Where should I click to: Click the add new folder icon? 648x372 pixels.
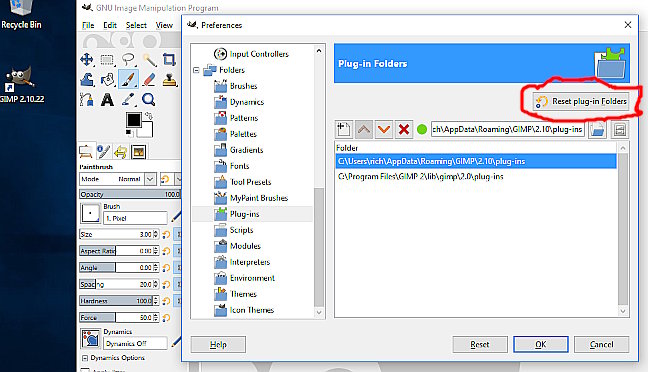coord(343,129)
